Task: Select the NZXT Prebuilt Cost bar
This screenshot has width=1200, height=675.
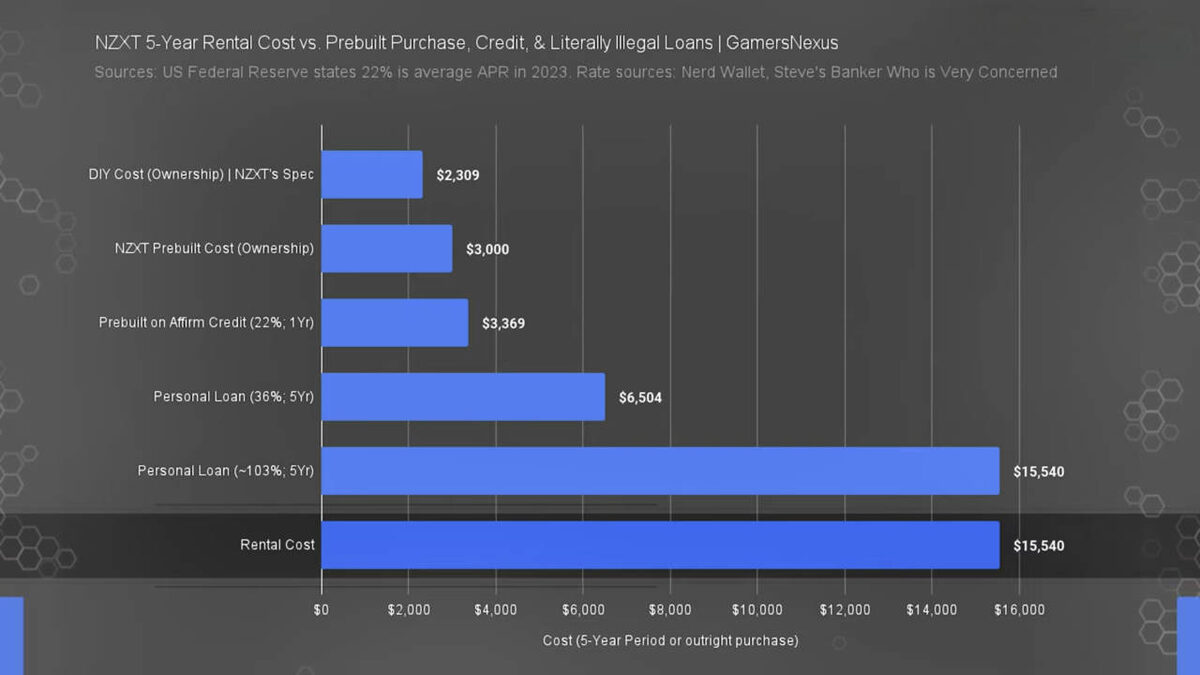Action: [387, 249]
